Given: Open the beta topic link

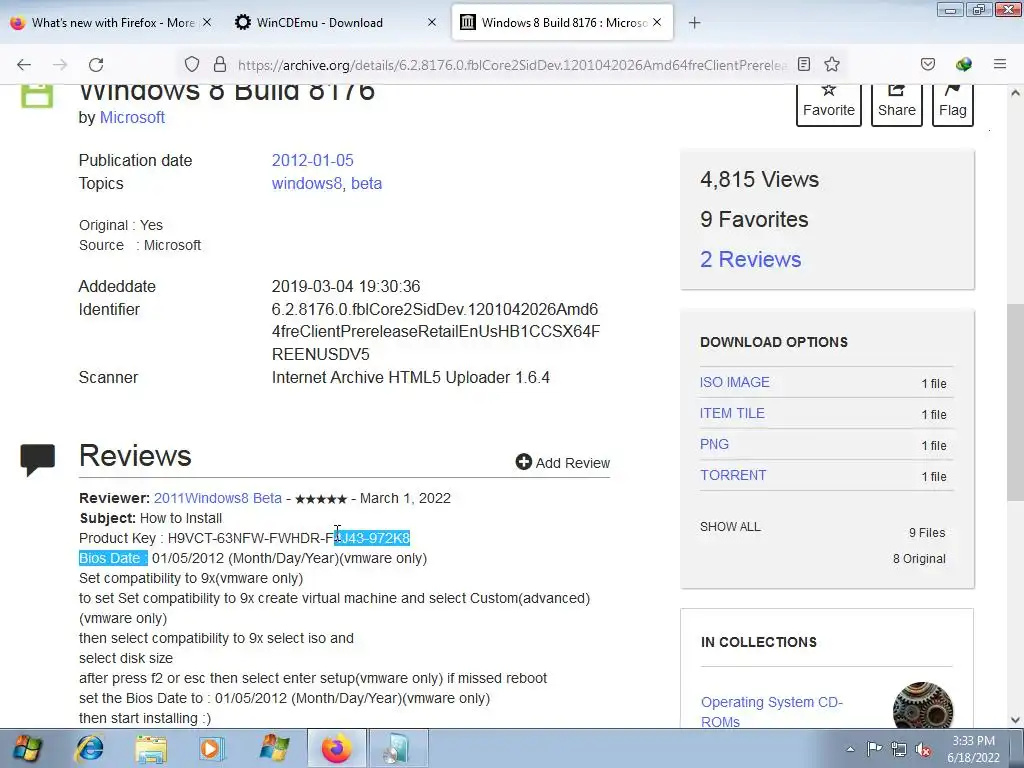Looking at the screenshot, I should tap(366, 184).
